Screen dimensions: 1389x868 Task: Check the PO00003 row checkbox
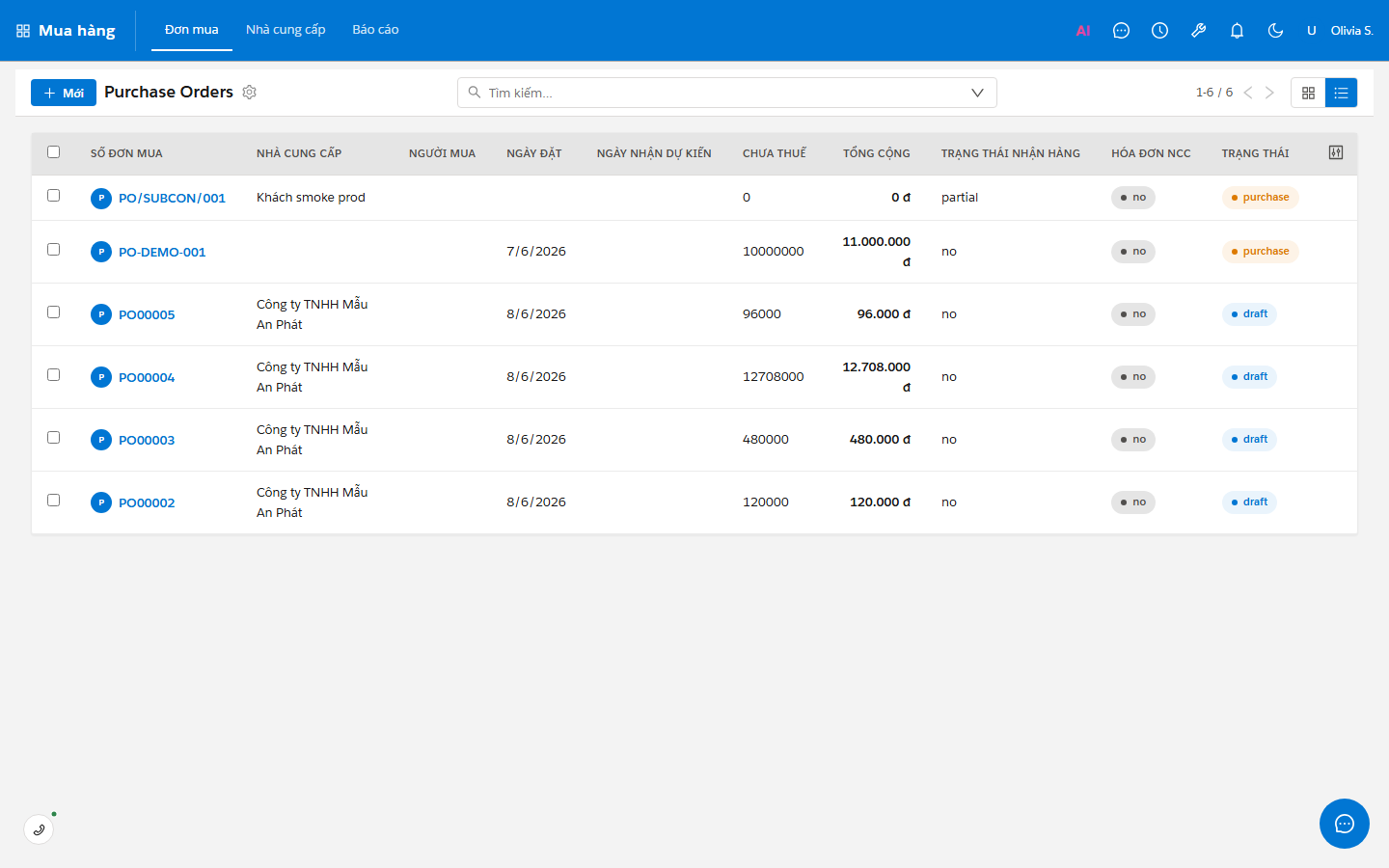click(x=54, y=438)
